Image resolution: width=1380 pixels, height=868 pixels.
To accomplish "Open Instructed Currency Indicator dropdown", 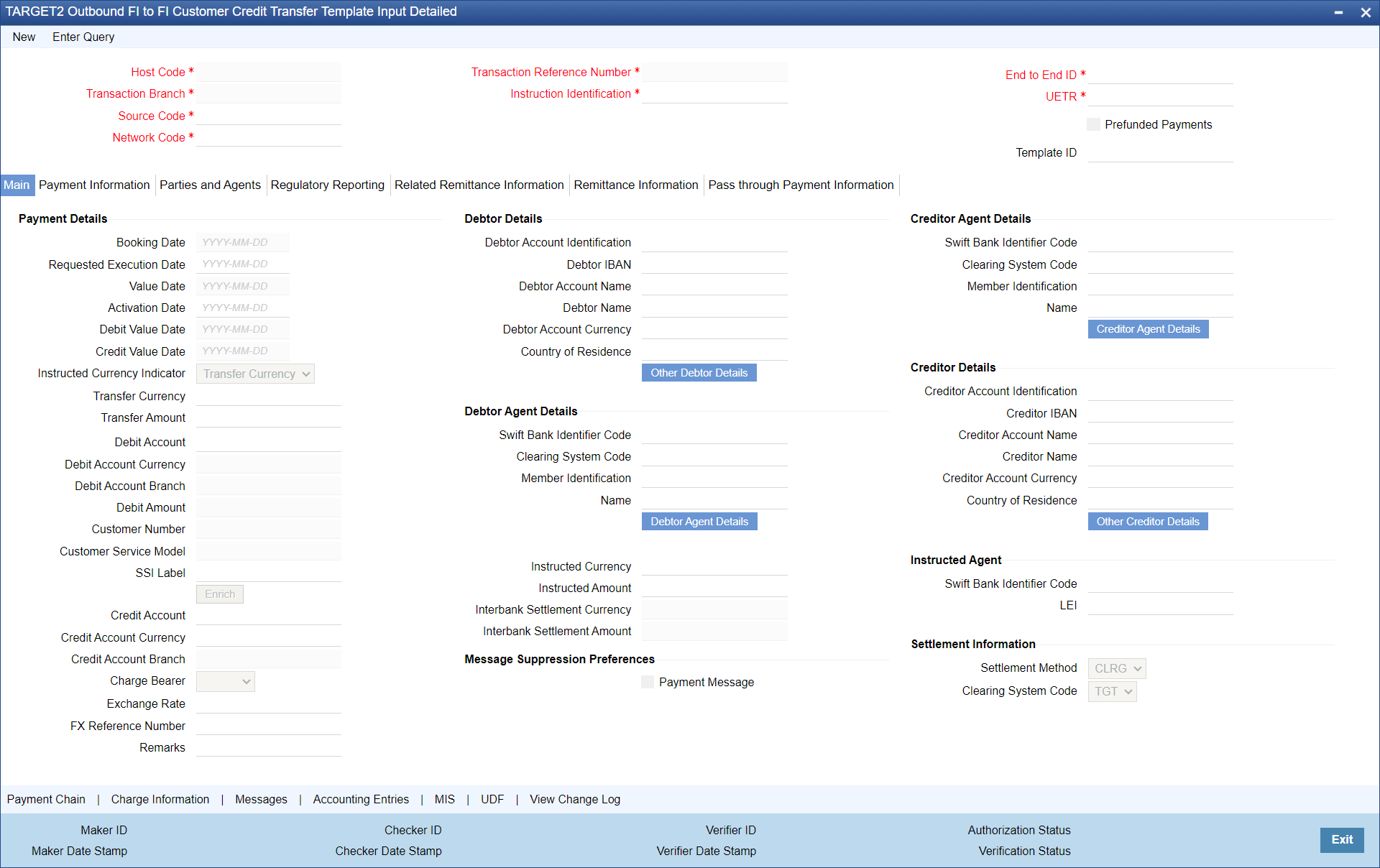I will pyautogui.click(x=255, y=374).
